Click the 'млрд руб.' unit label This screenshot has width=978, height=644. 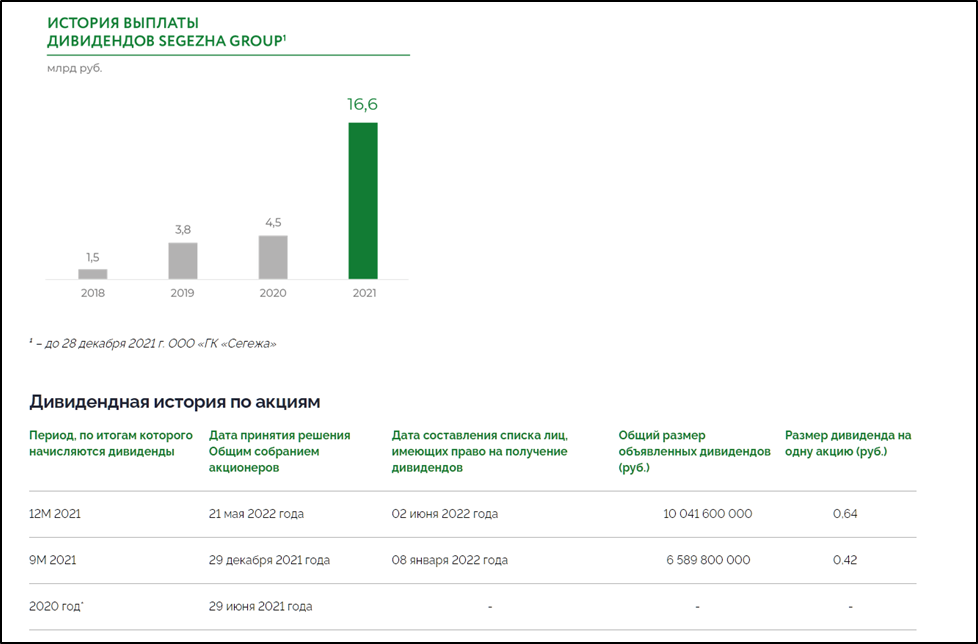coord(75,69)
